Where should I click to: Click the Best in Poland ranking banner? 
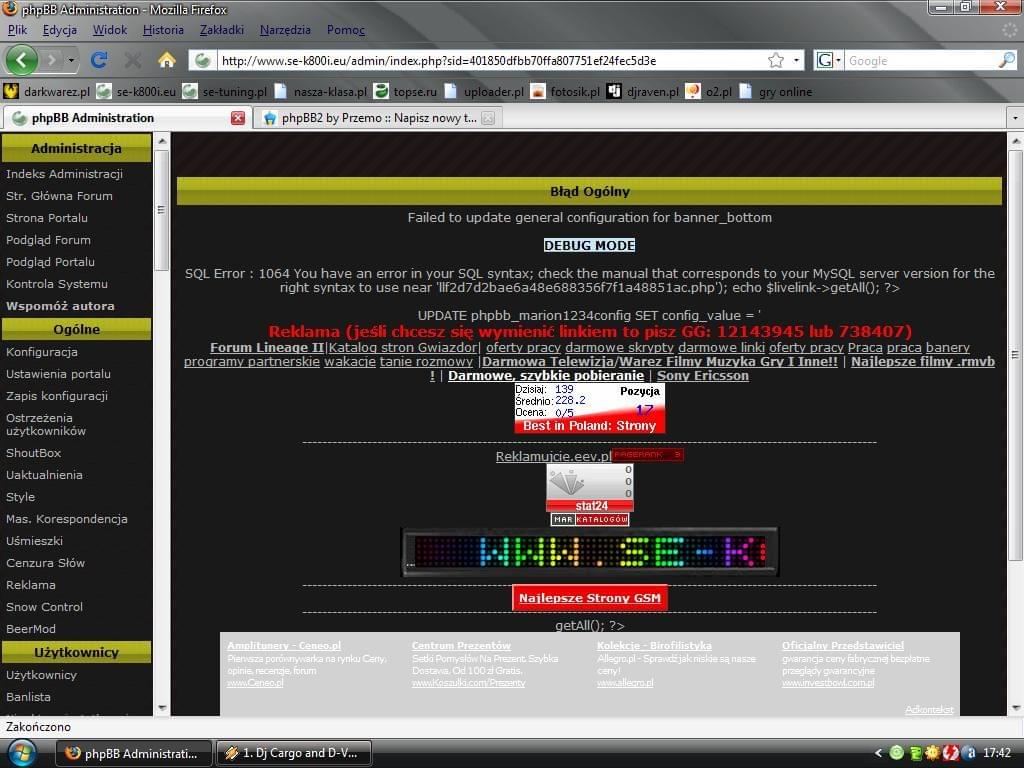590,408
